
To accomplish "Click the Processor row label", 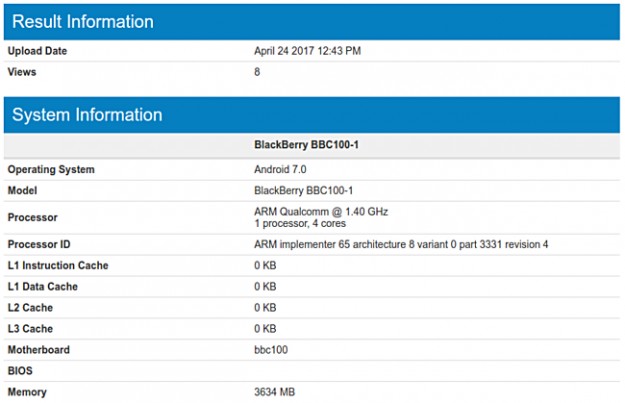I will [x=33, y=217].
